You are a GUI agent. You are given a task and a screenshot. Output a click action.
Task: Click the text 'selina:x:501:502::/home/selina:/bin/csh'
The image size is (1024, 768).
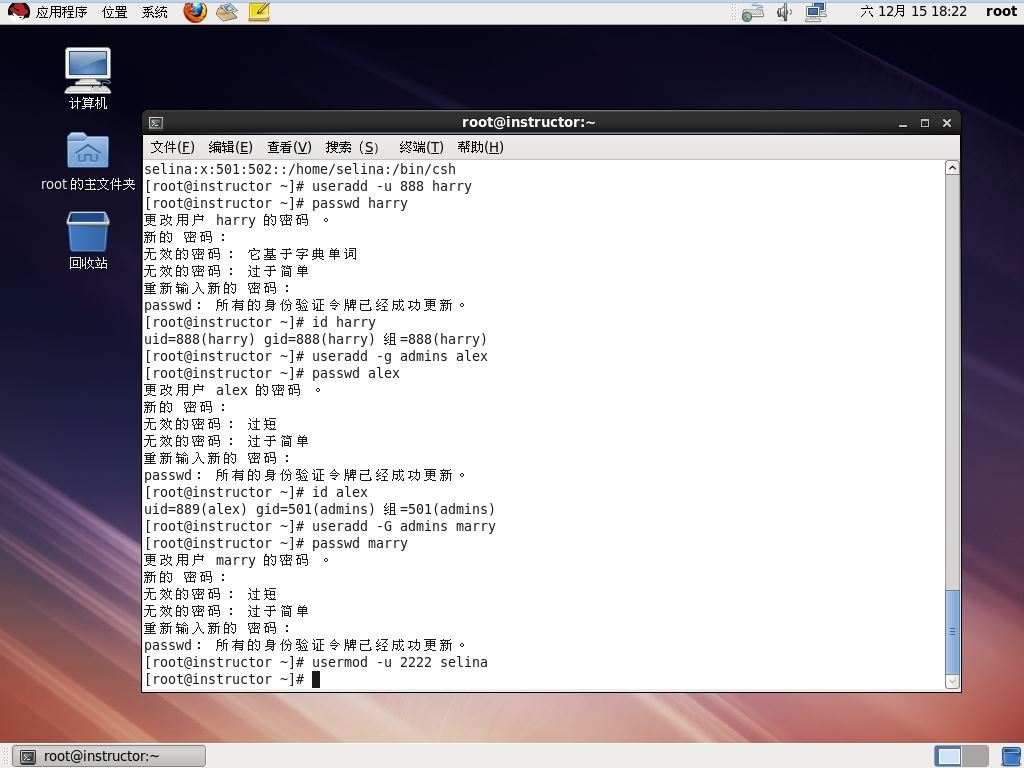click(300, 169)
